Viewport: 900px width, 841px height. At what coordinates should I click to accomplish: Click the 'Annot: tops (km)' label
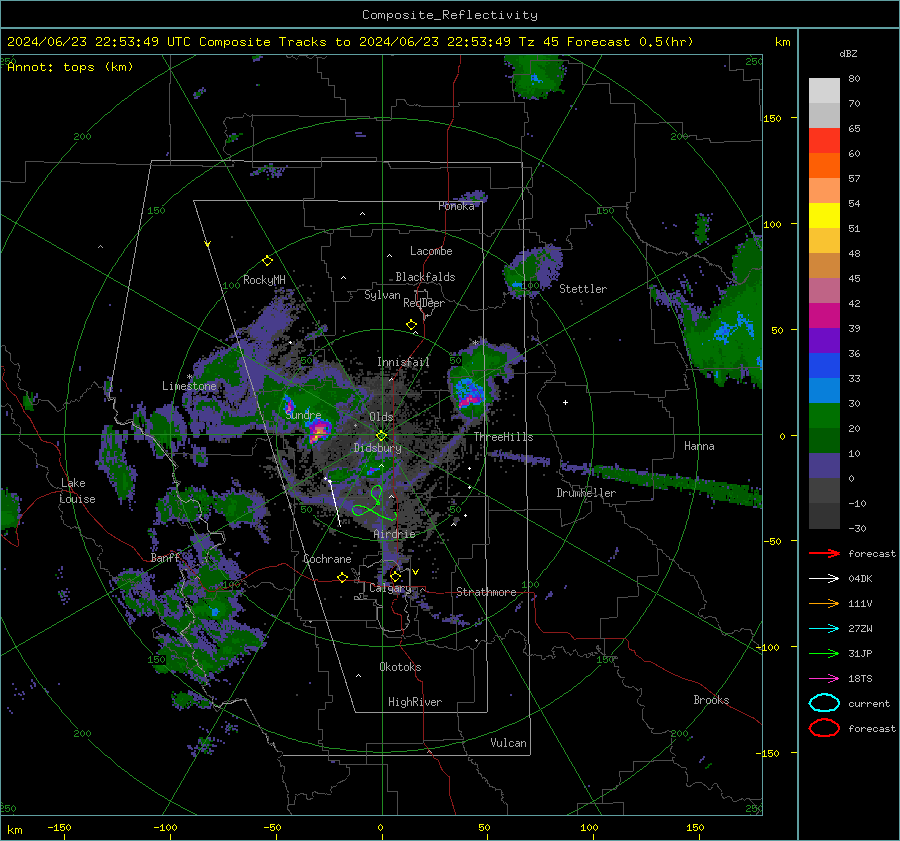pyautogui.click(x=70, y=67)
